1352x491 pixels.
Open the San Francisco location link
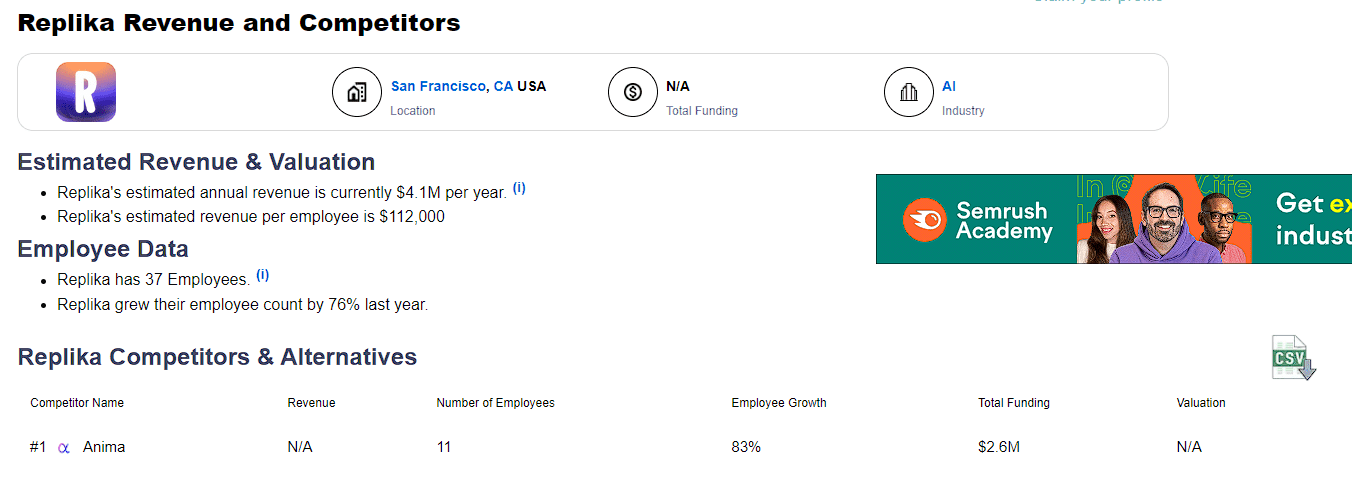coord(439,86)
